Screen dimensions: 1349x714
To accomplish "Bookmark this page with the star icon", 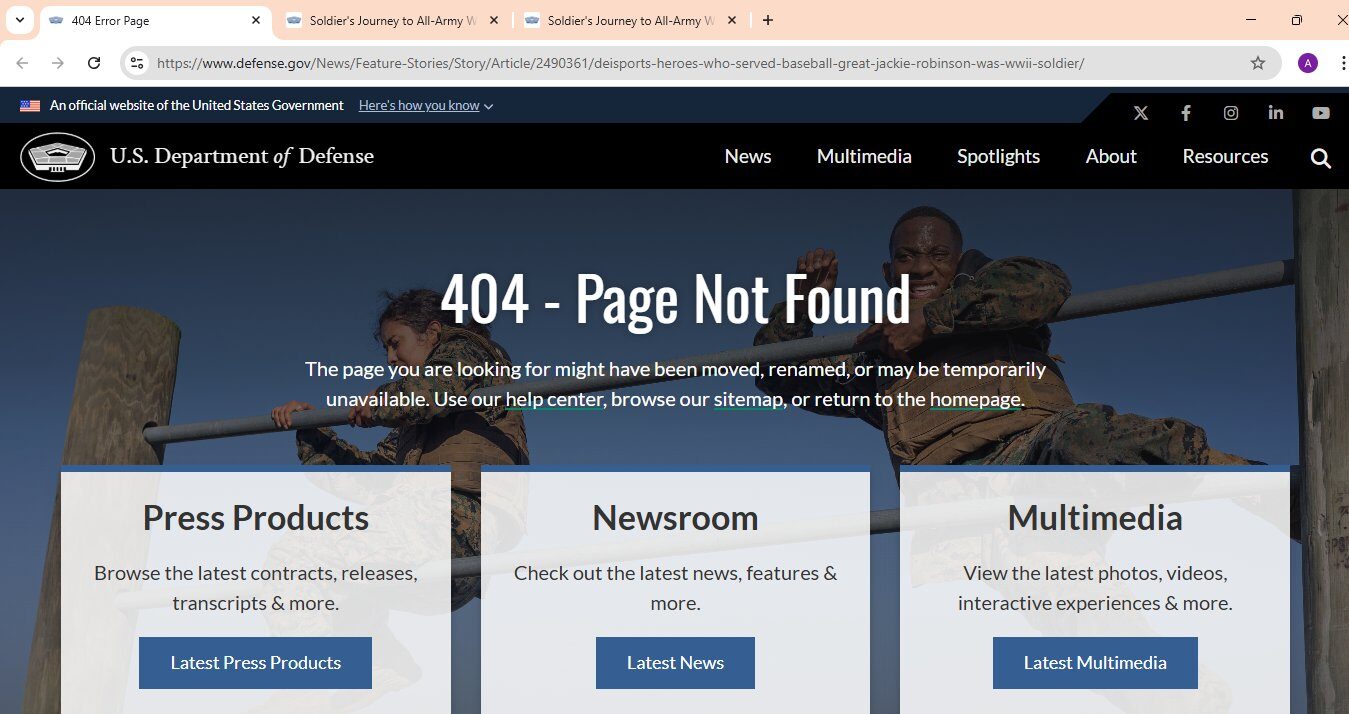I will [x=1258, y=63].
